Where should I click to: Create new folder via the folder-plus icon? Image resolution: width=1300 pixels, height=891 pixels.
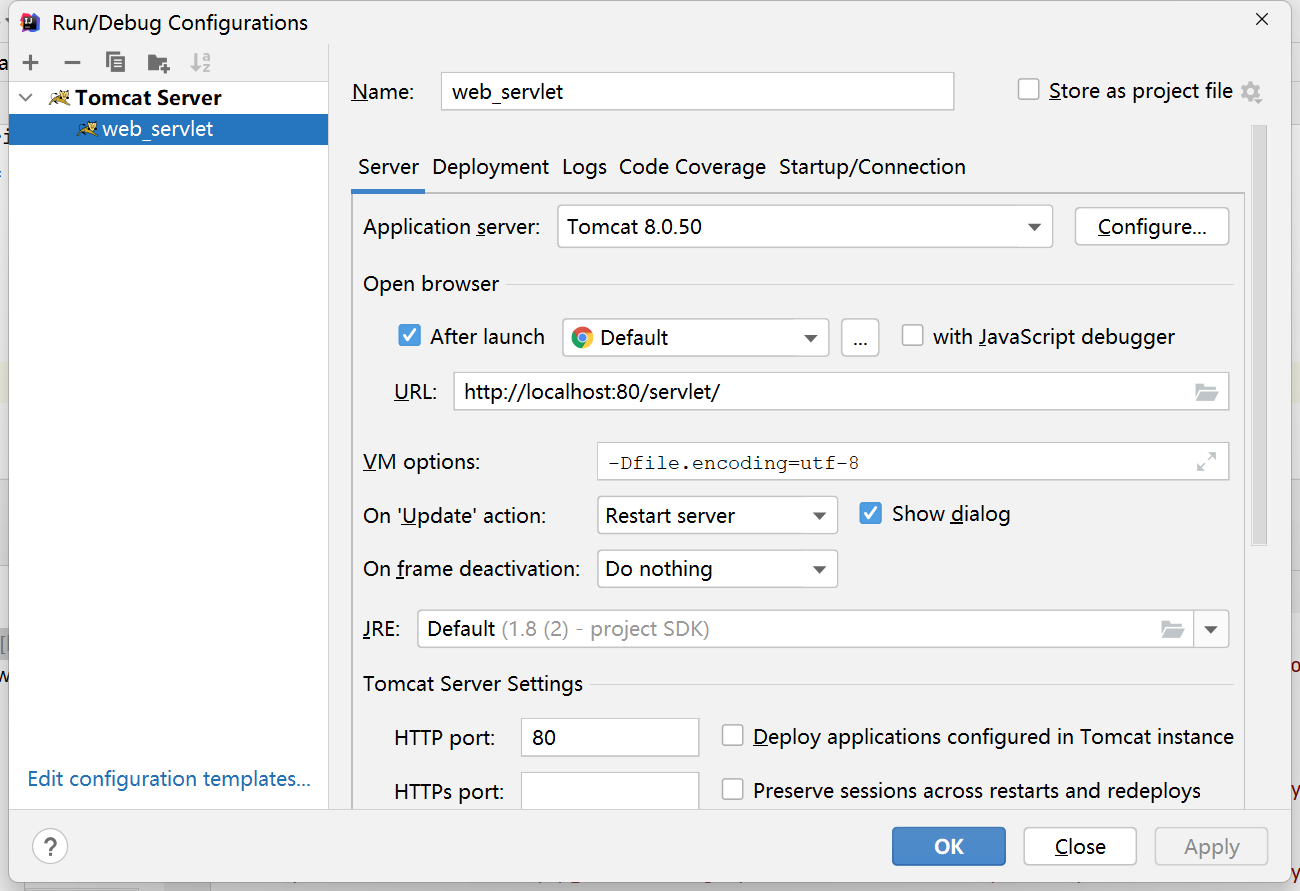(x=158, y=63)
